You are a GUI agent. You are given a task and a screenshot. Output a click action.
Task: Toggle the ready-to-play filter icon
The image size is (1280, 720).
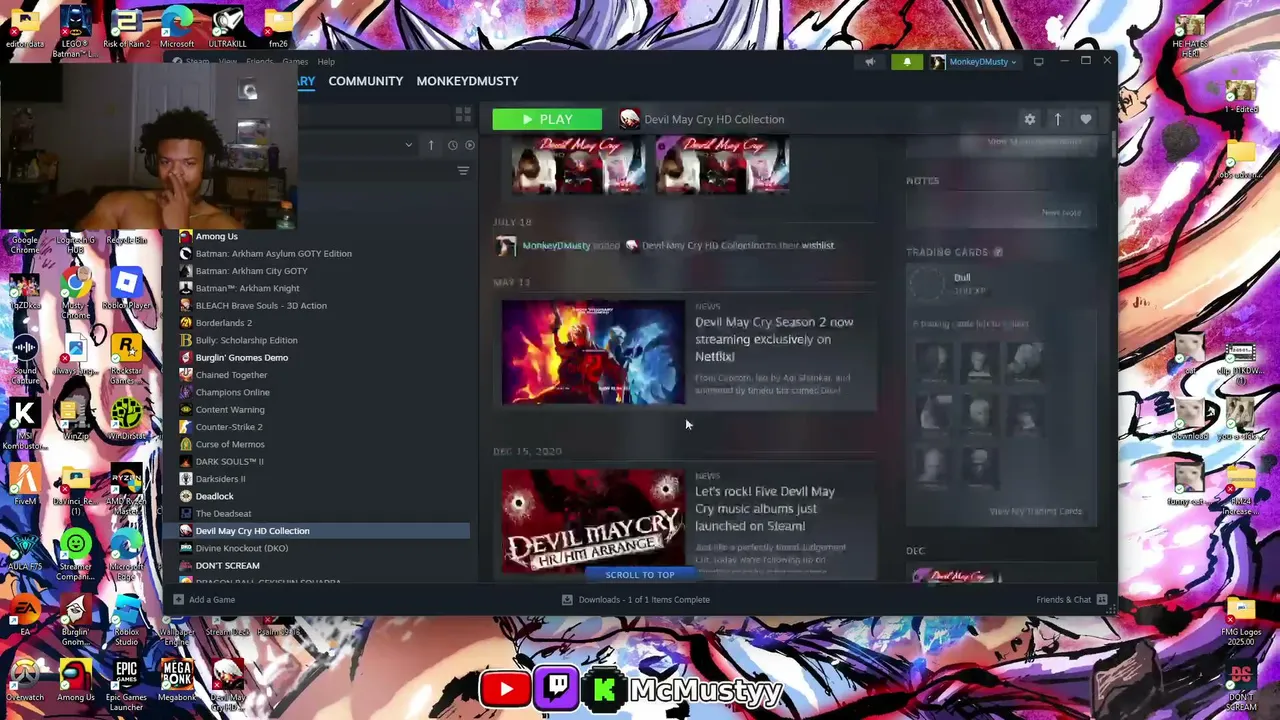470,145
